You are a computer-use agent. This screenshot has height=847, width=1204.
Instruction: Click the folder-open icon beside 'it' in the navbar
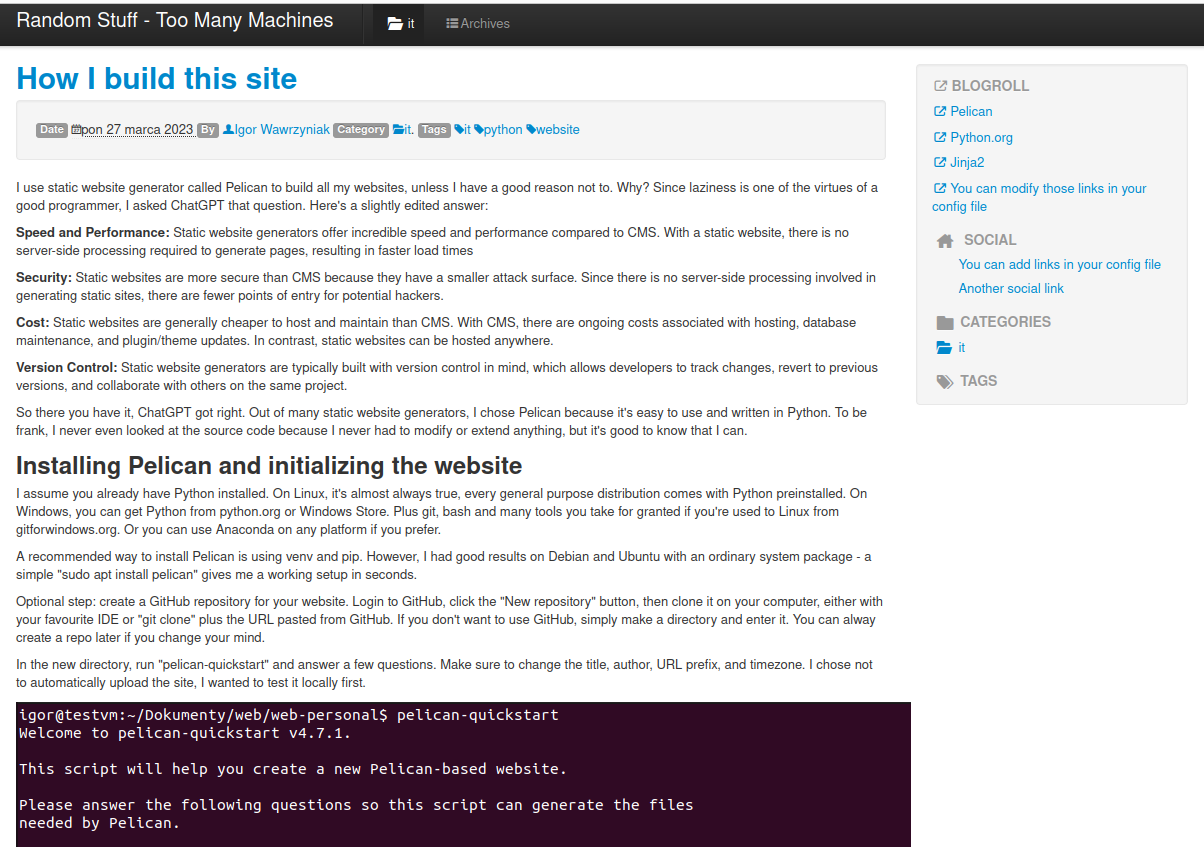[x=395, y=24]
